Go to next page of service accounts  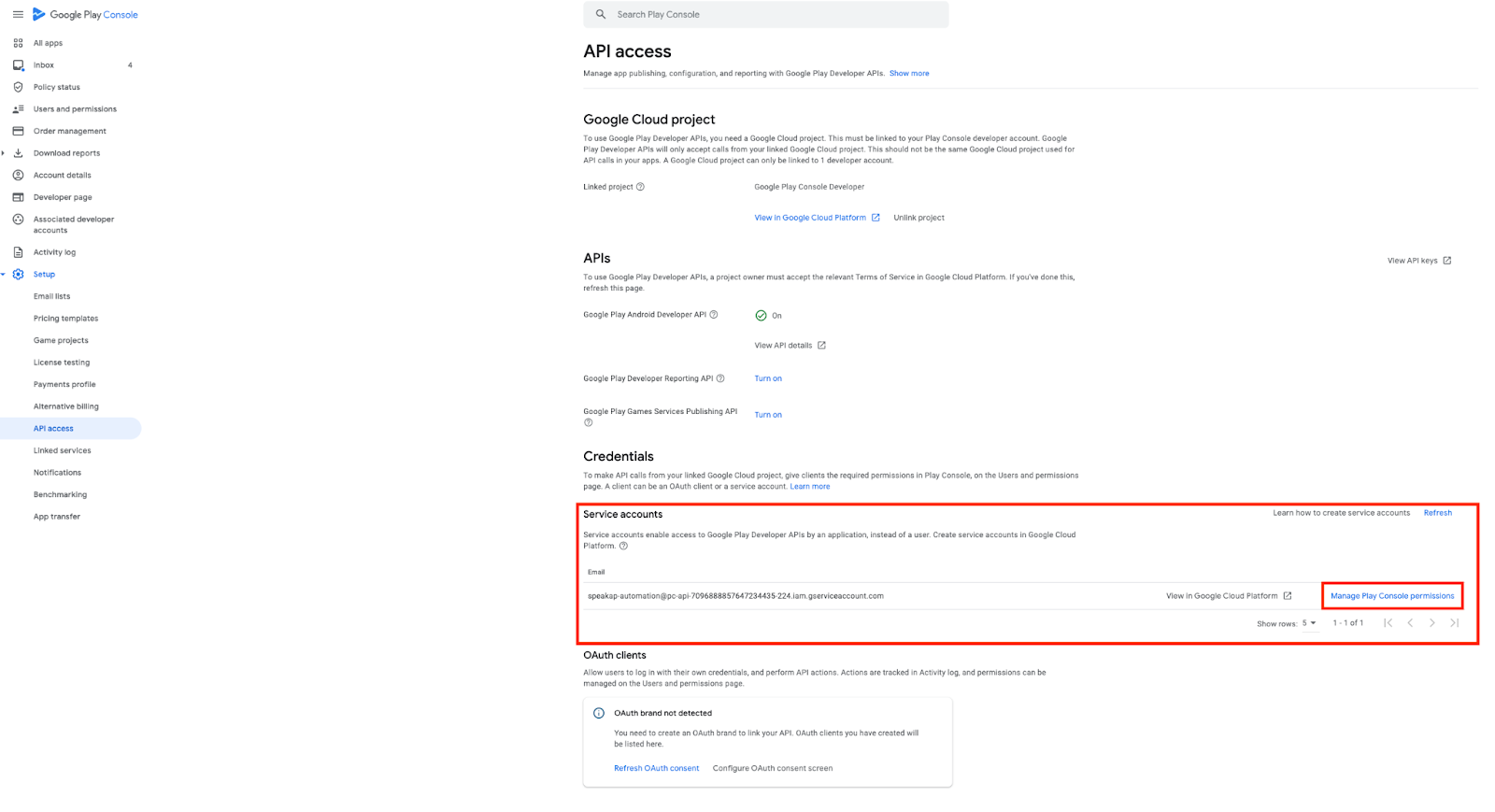(1432, 623)
